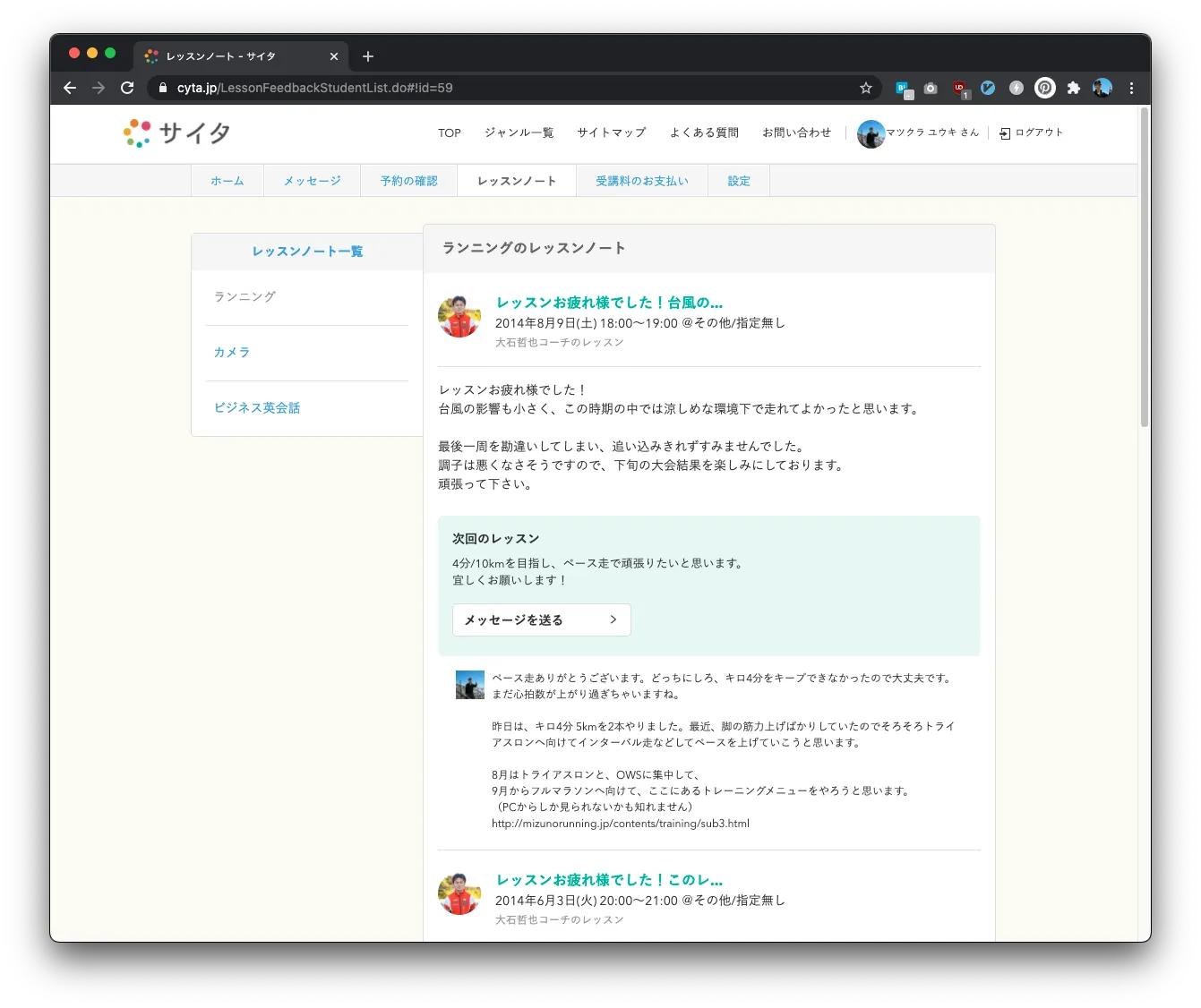The height and width of the screenshot is (1008, 1201).
Task: Reload the page in browser toolbar
Action: tap(127, 88)
